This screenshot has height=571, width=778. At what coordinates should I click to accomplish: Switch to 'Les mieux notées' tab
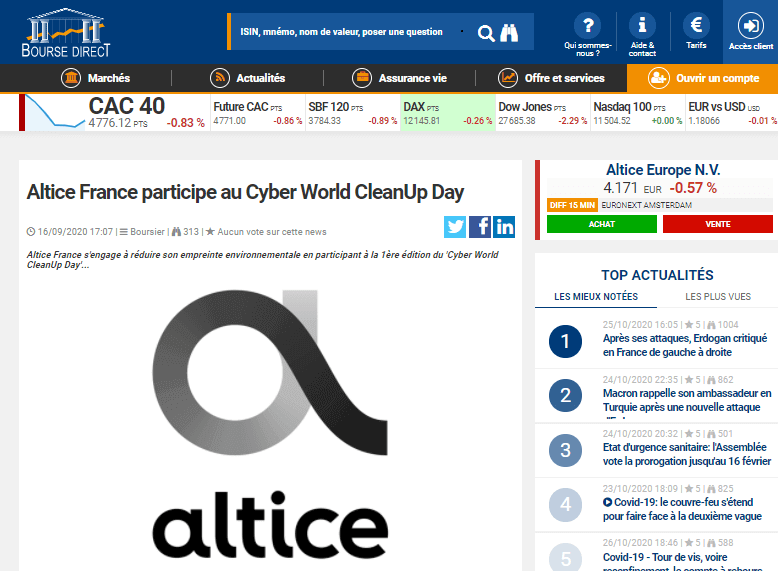[596, 297]
